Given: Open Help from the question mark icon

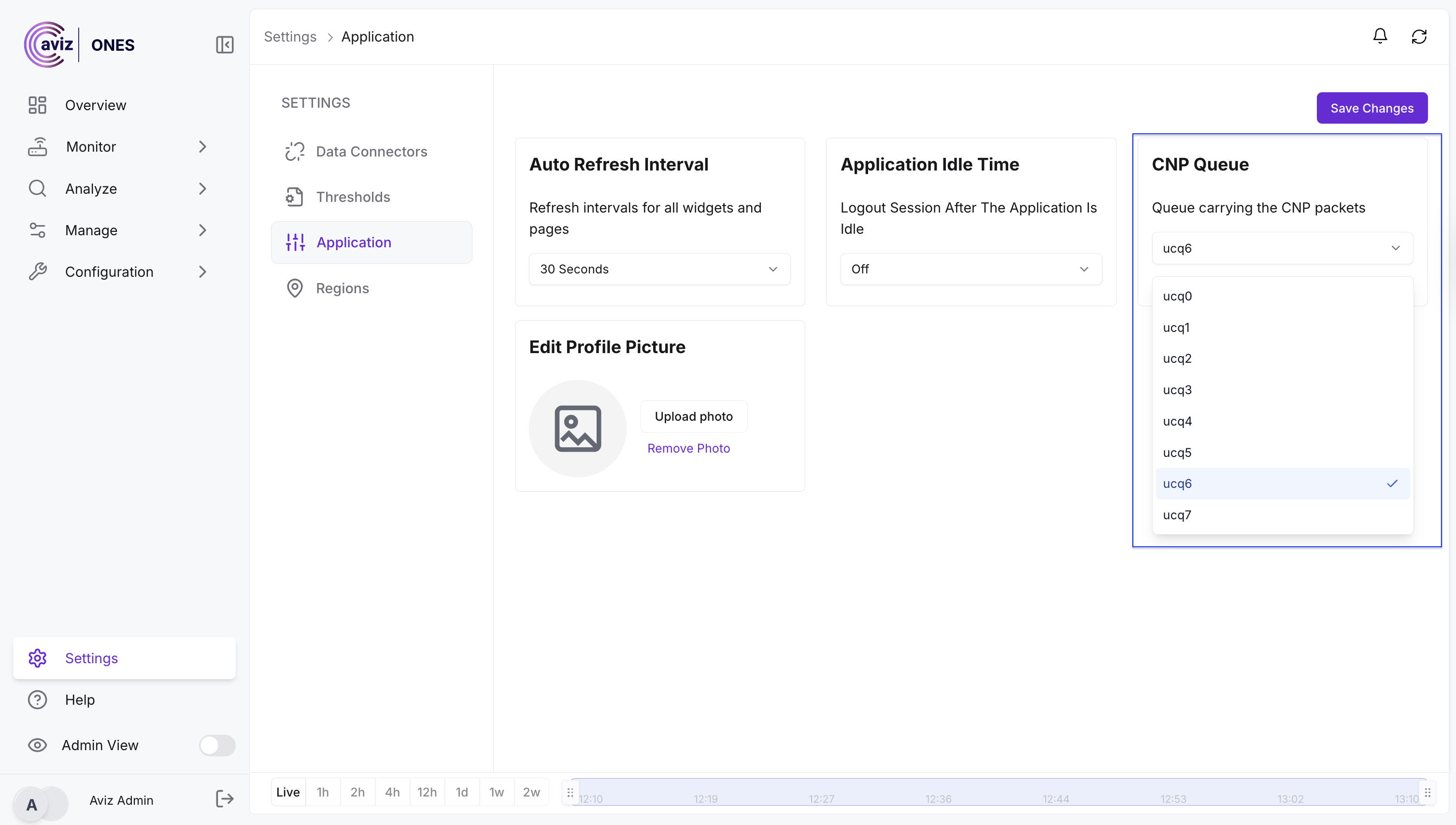Looking at the screenshot, I should 37,700.
